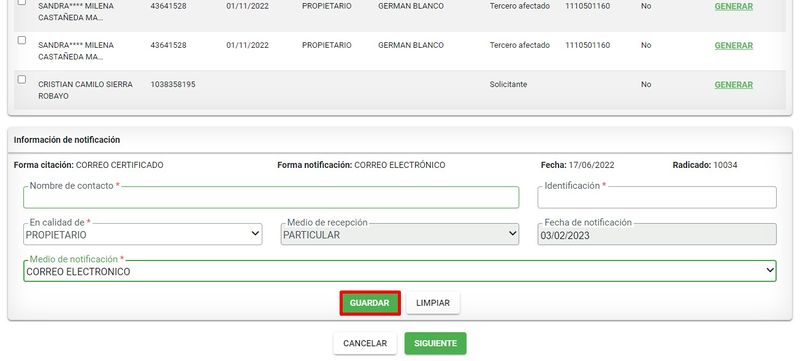Image resolution: width=800 pixels, height=361 pixels.
Task: Tick checkbox for topmost Sandra Milena row
Action: [x=21, y=2]
